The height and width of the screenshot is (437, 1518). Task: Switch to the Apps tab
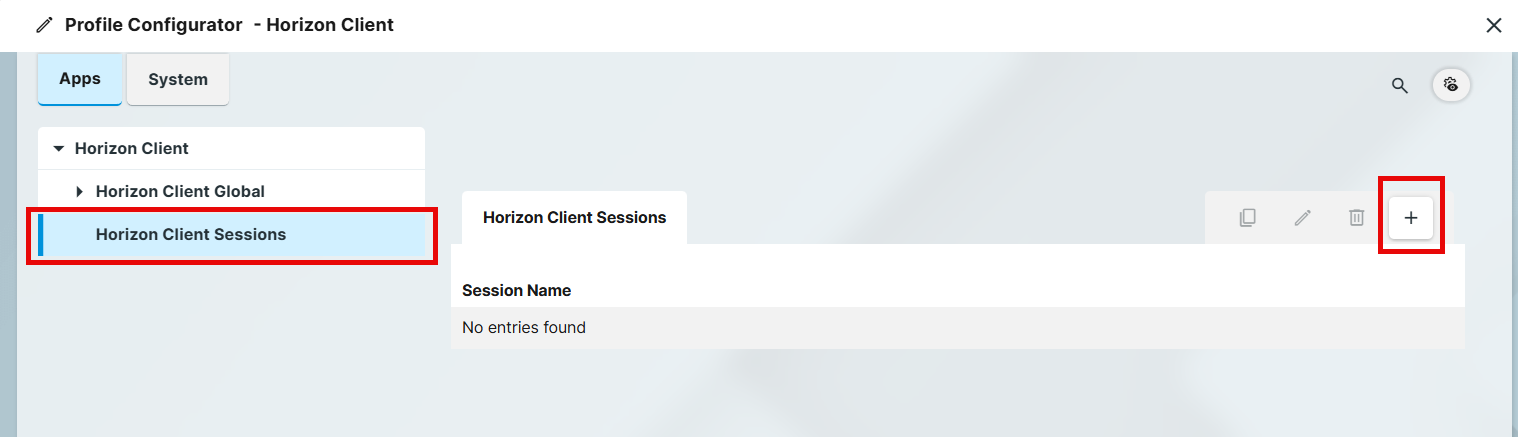80,79
